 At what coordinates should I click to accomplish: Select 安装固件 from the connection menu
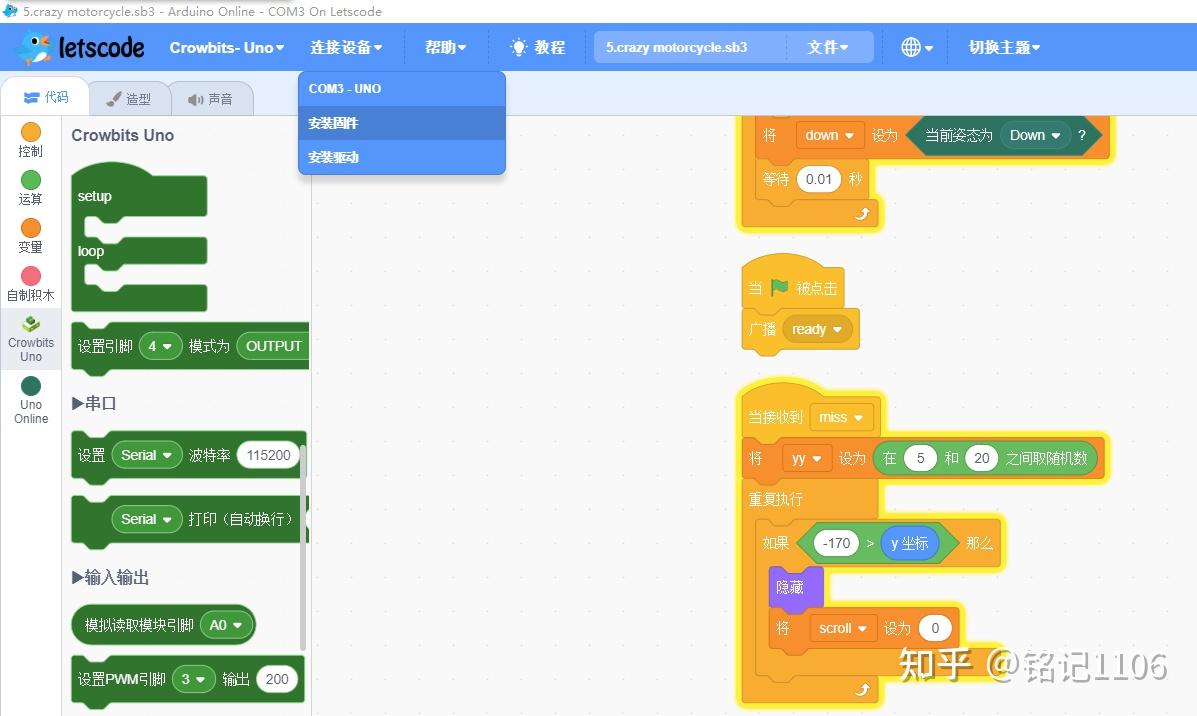point(333,122)
